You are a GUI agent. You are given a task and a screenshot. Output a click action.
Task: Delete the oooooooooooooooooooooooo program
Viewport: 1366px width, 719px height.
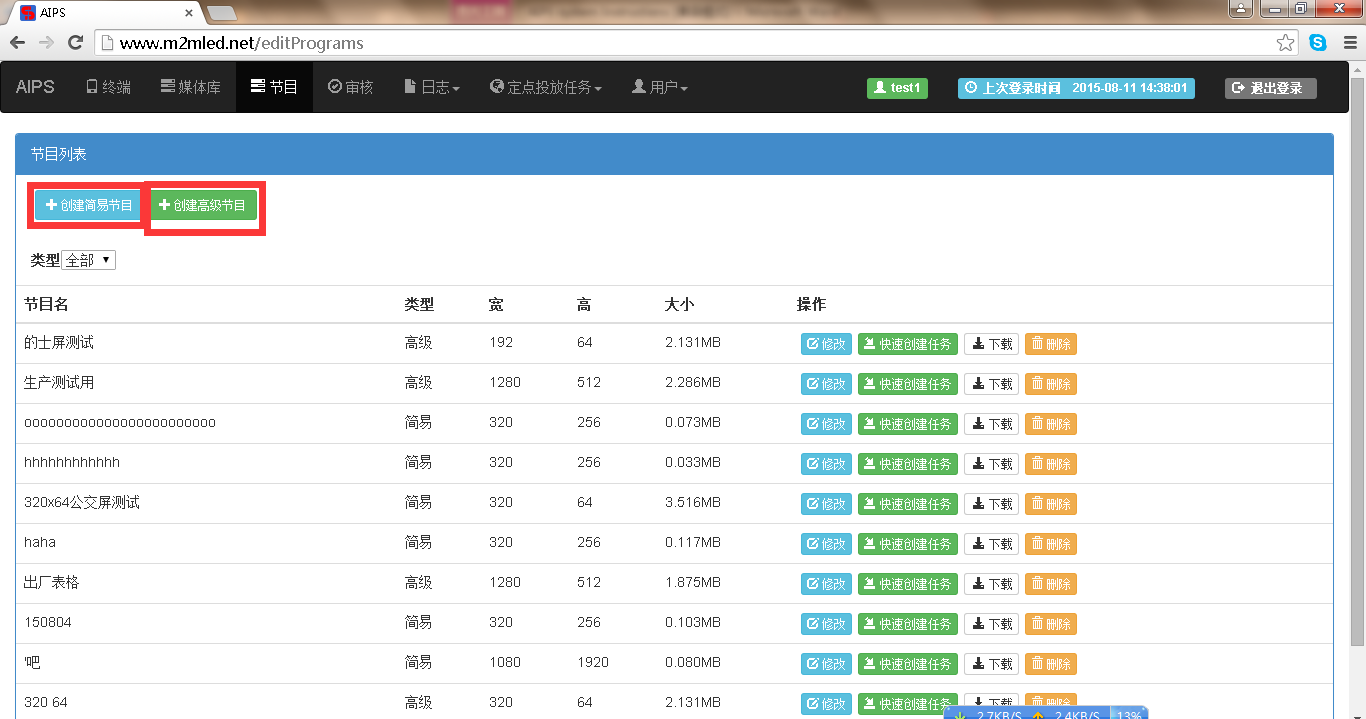[1051, 424]
